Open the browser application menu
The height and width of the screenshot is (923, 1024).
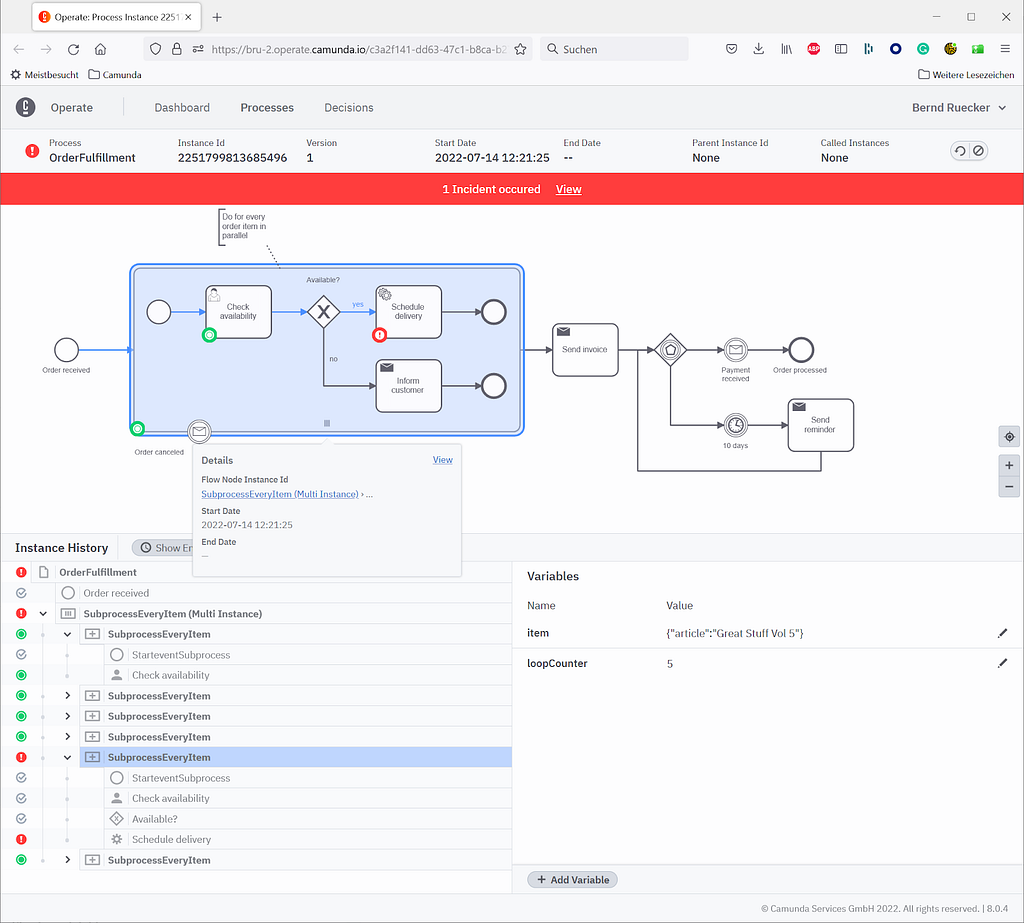1005,49
